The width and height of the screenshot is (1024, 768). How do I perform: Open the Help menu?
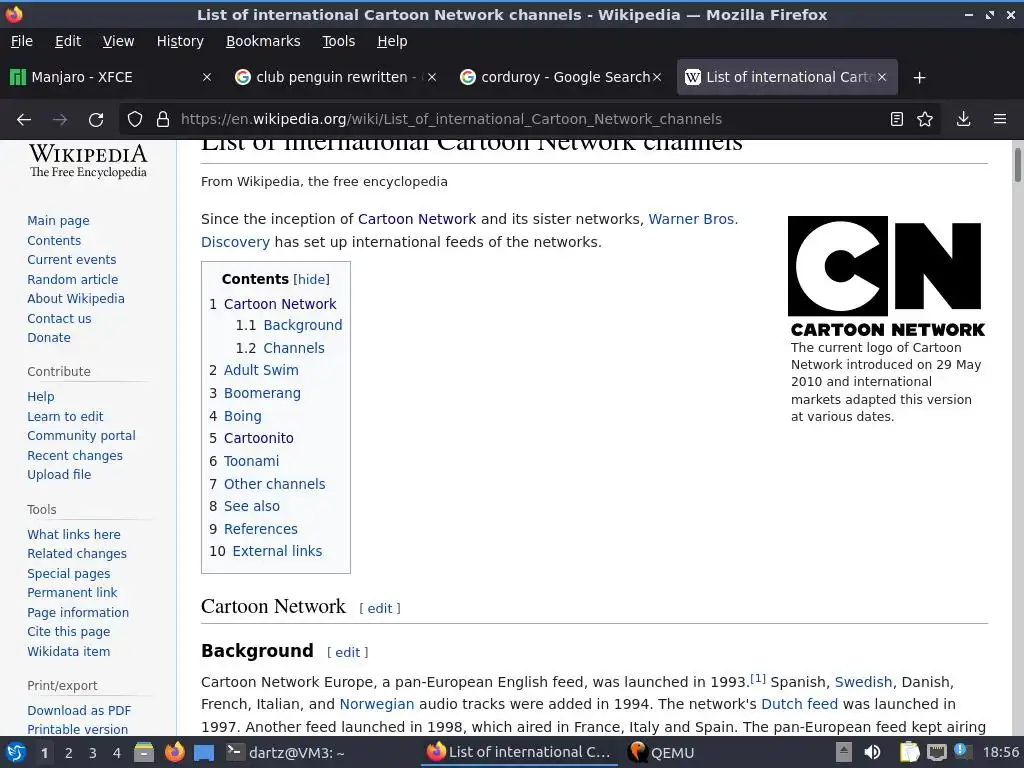click(392, 41)
